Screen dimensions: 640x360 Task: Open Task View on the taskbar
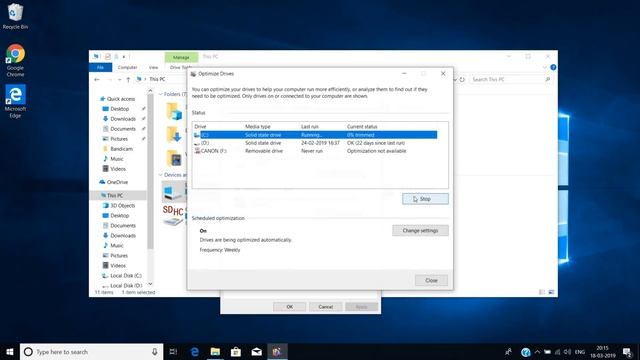(x=173, y=351)
